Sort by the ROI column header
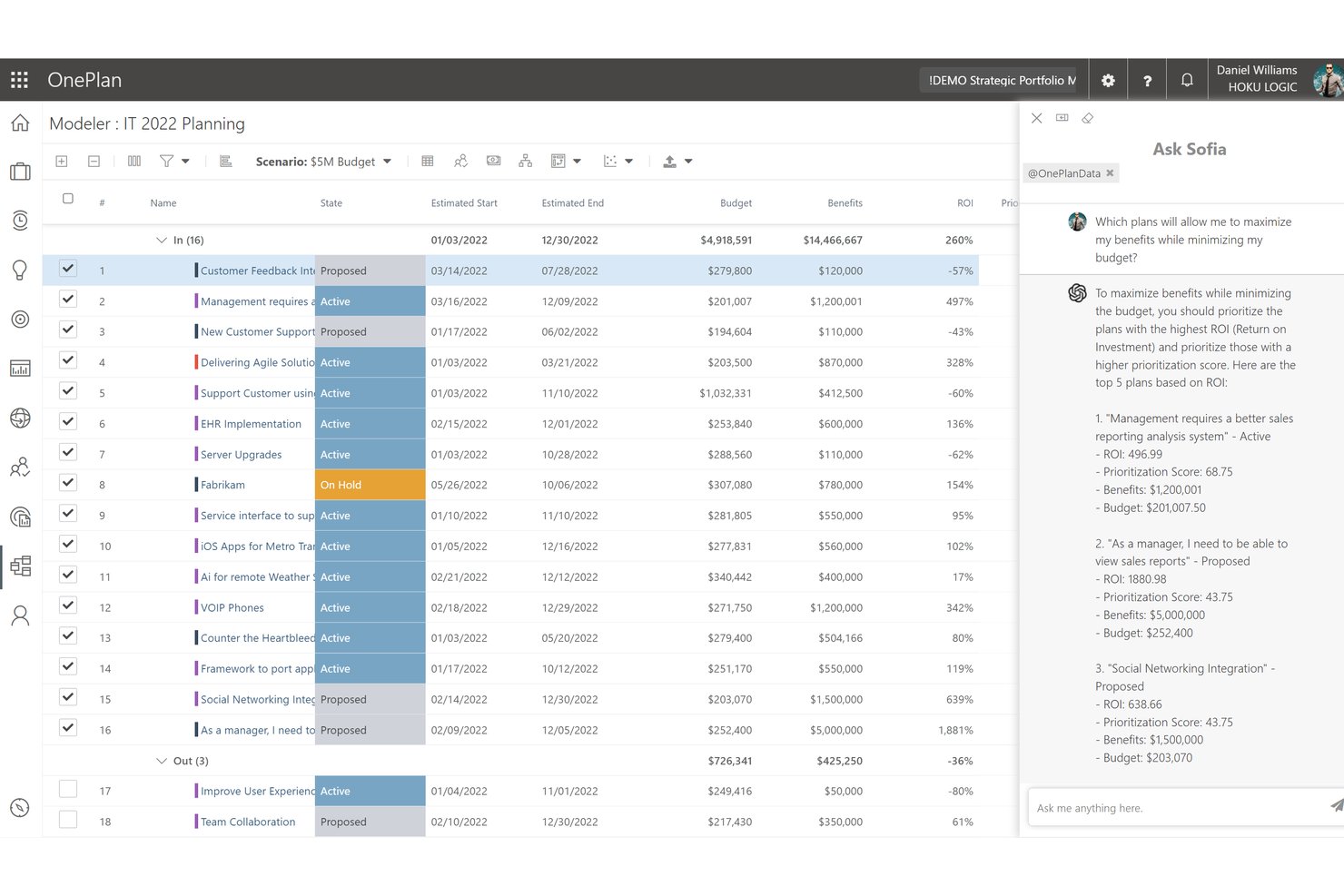This screenshot has height=896, width=1344. [964, 203]
